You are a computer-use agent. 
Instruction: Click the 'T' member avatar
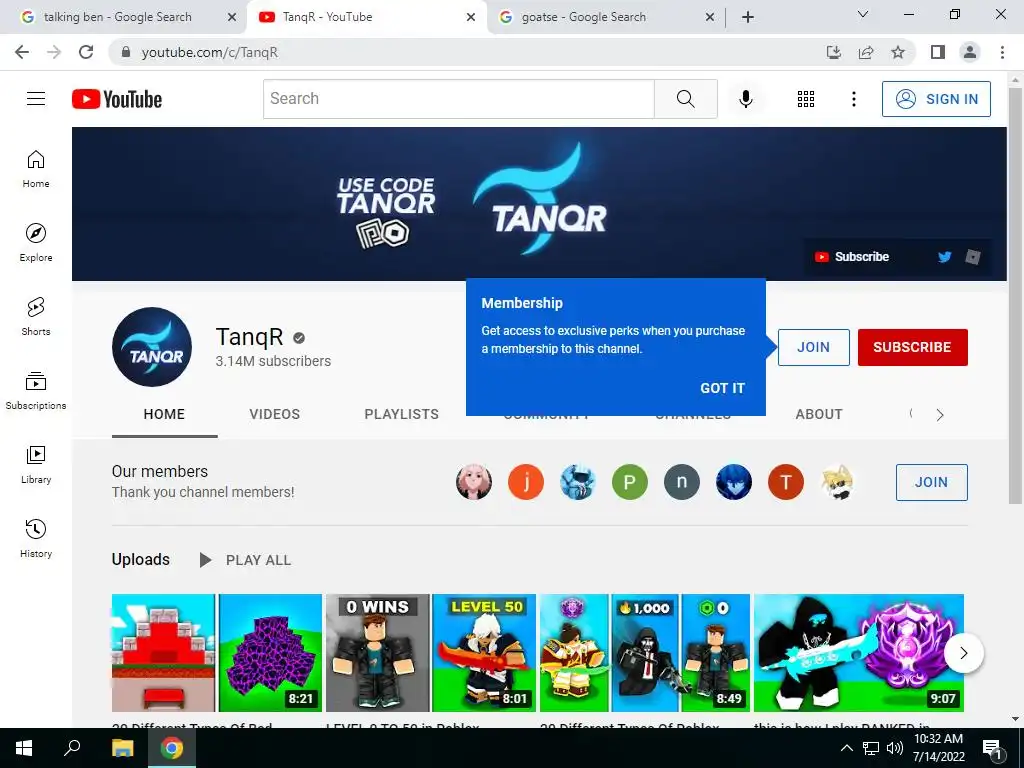786,482
